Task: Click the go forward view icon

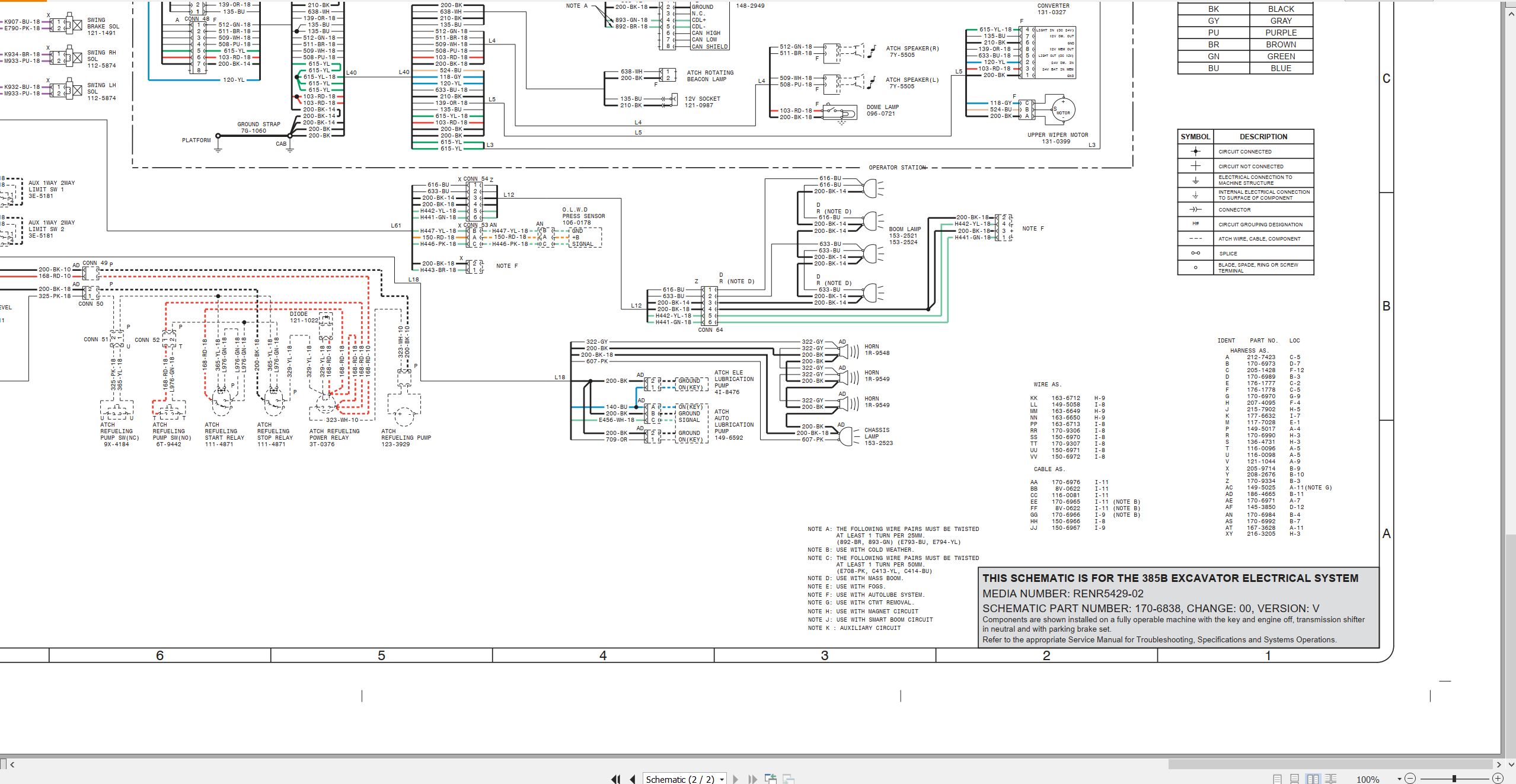Action: point(789,779)
